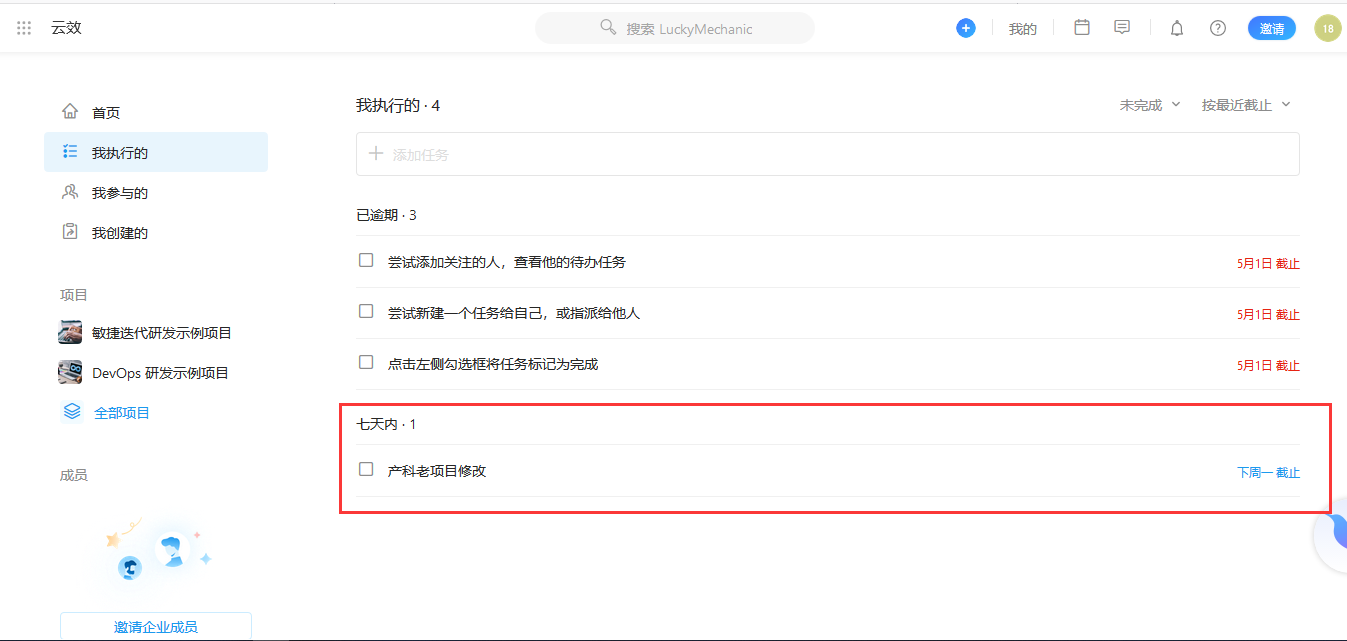Image resolution: width=1347 pixels, height=641 pixels.
Task: Open the apps grid icon beside 云效 logo
Action: point(23,27)
